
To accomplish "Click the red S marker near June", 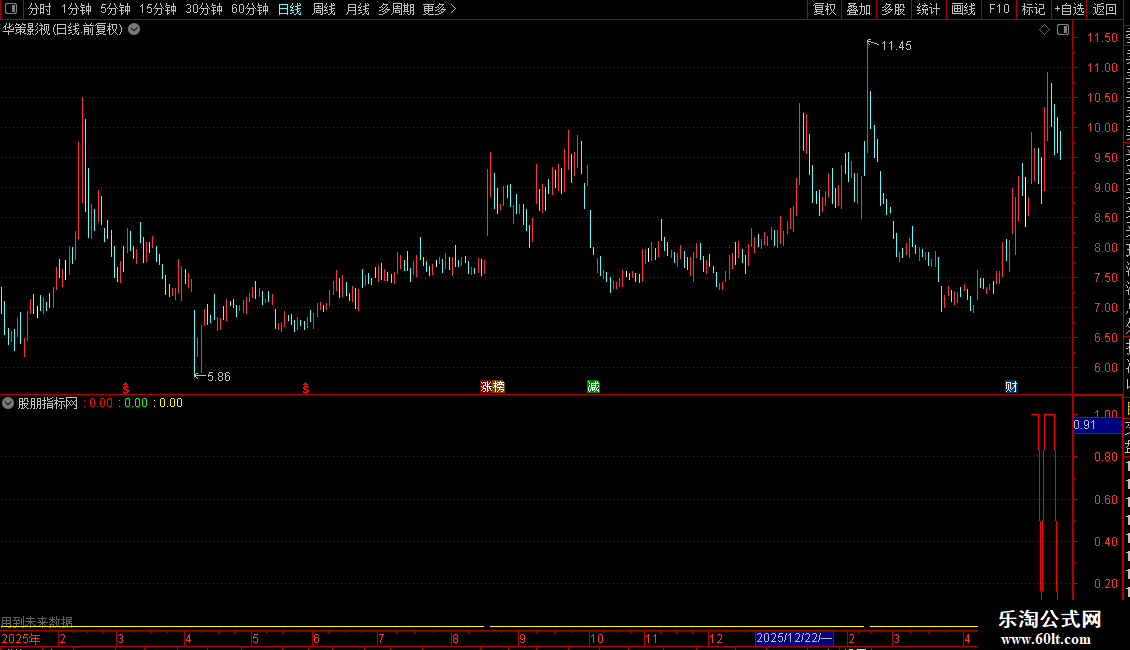I will (306, 388).
